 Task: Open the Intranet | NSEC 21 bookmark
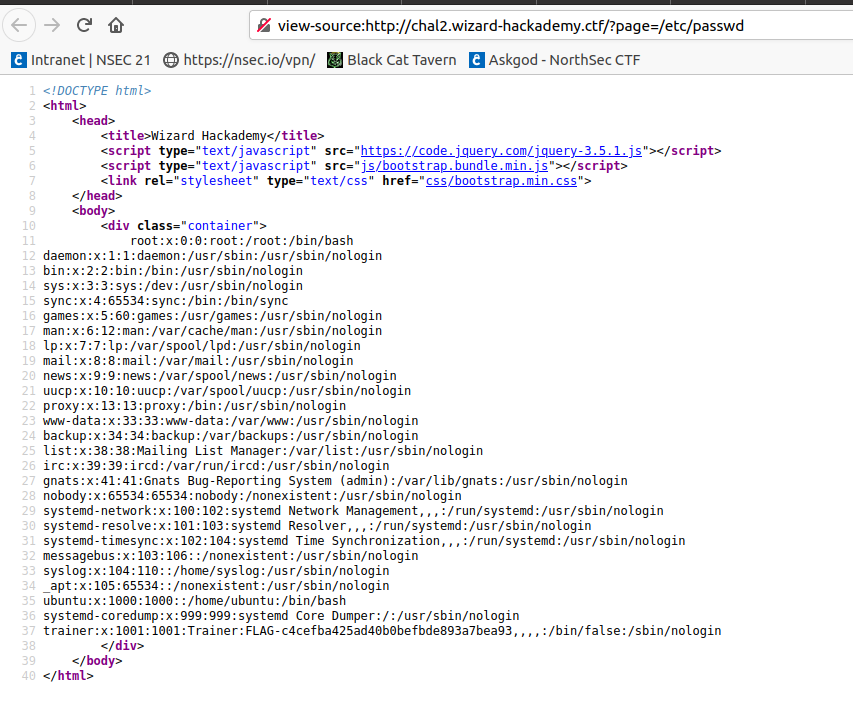[81, 60]
